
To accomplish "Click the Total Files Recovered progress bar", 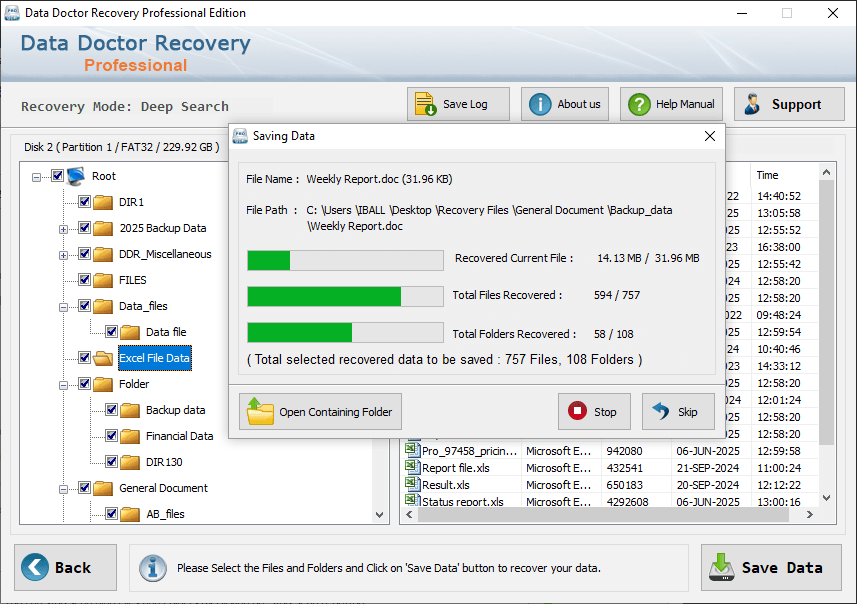I will click(x=345, y=296).
